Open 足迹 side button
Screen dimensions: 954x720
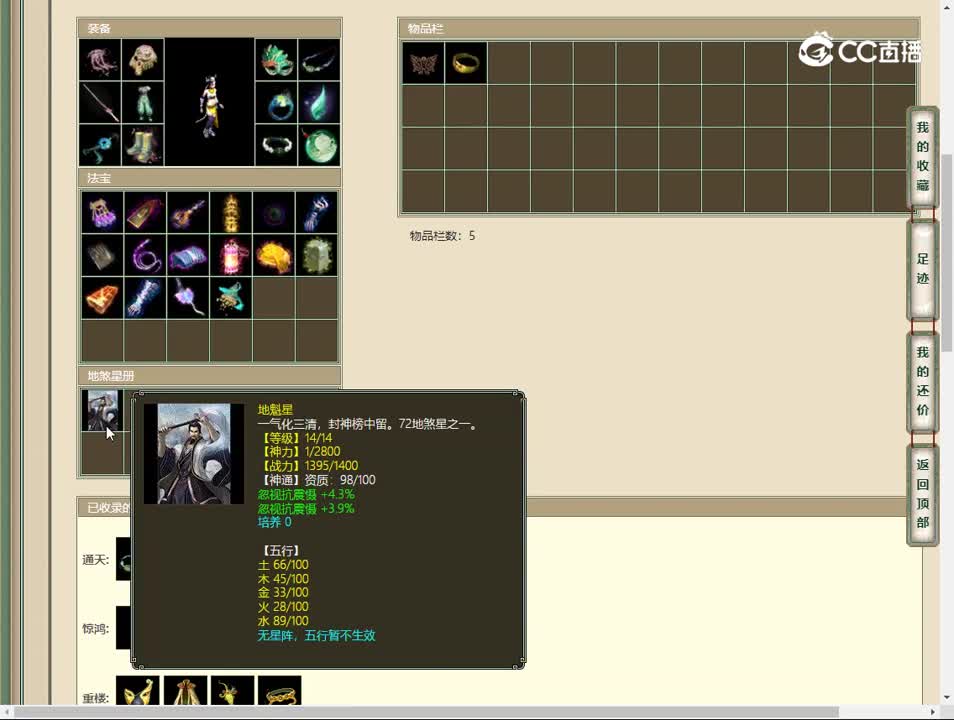coord(922,269)
